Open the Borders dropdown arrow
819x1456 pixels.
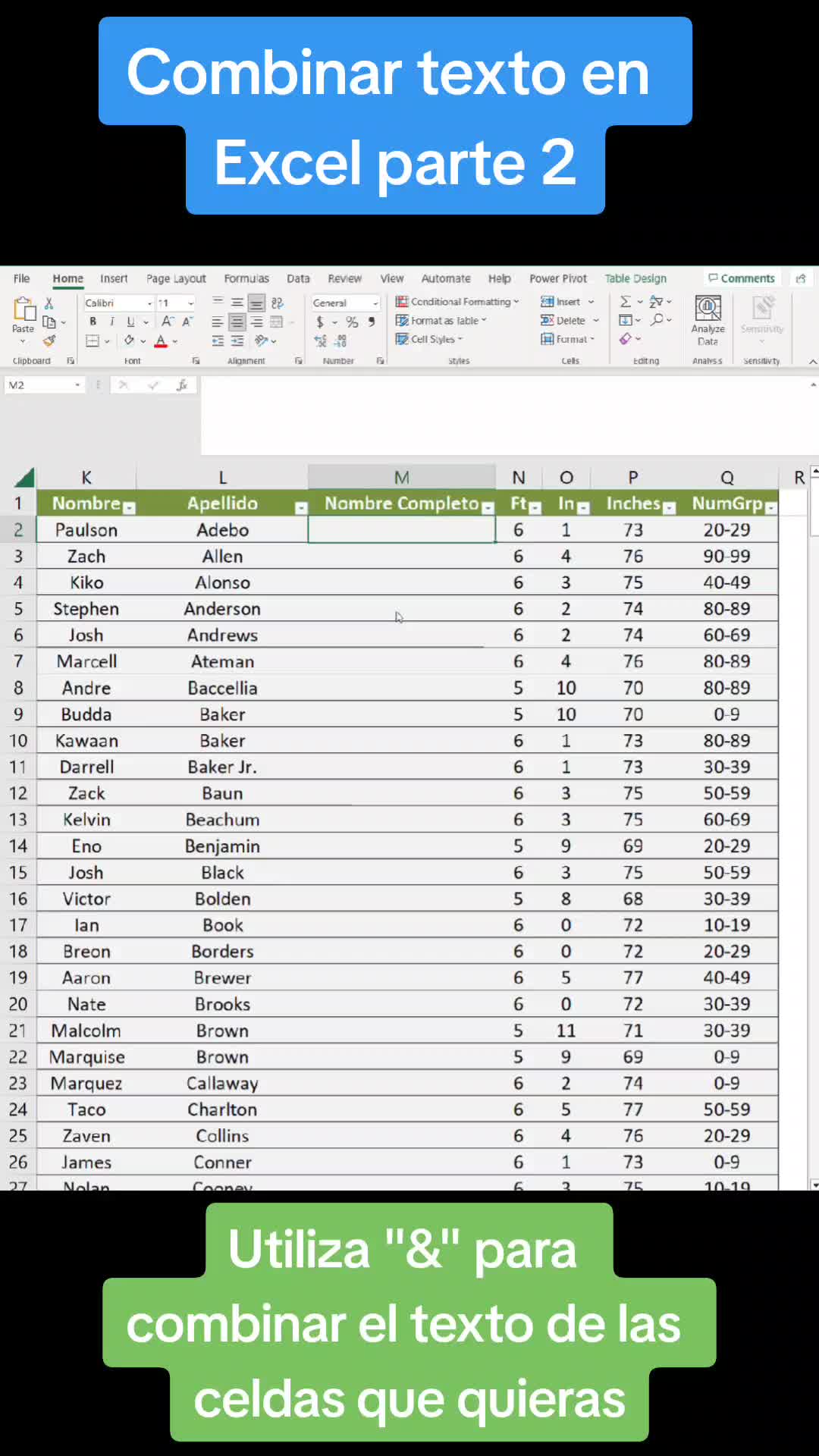107,341
